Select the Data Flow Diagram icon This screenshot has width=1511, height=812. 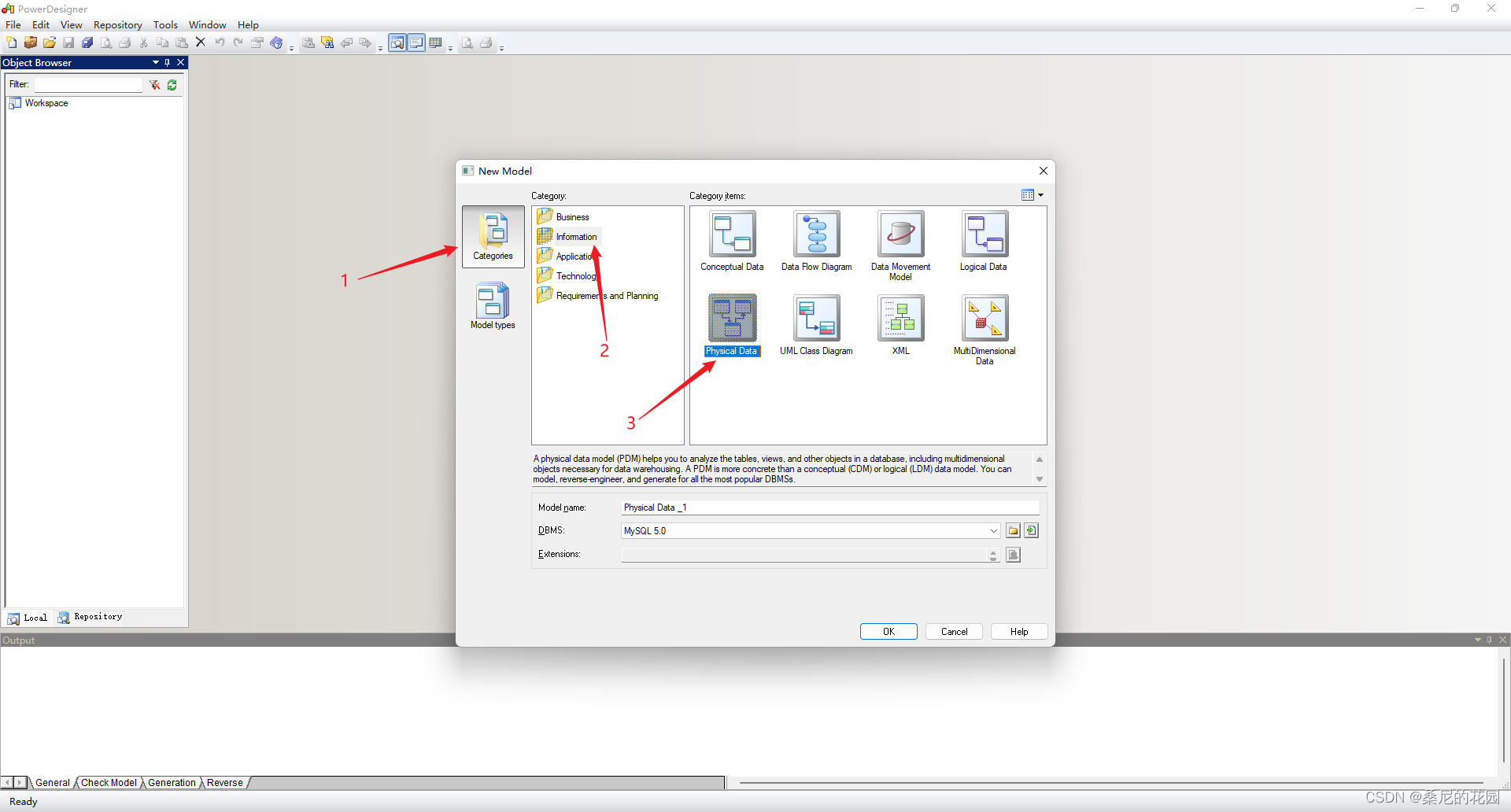click(x=815, y=234)
